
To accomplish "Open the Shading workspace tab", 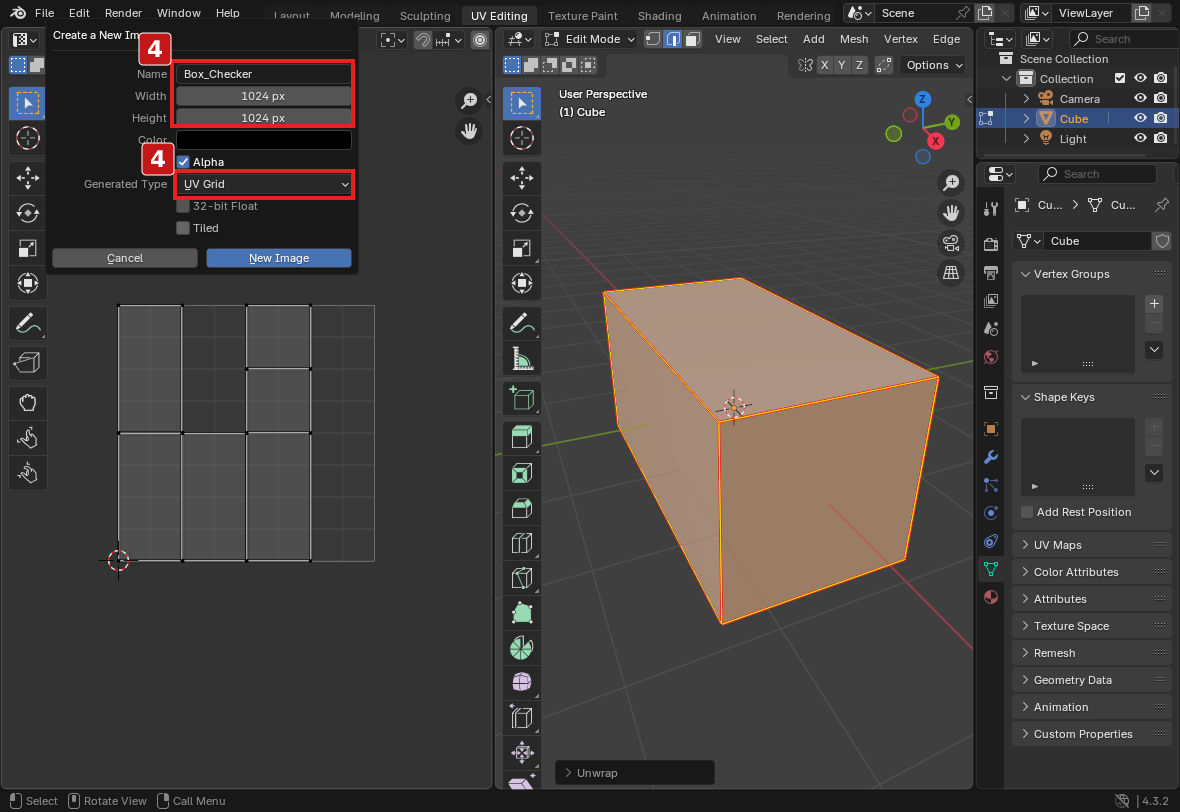I will tap(659, 15).
